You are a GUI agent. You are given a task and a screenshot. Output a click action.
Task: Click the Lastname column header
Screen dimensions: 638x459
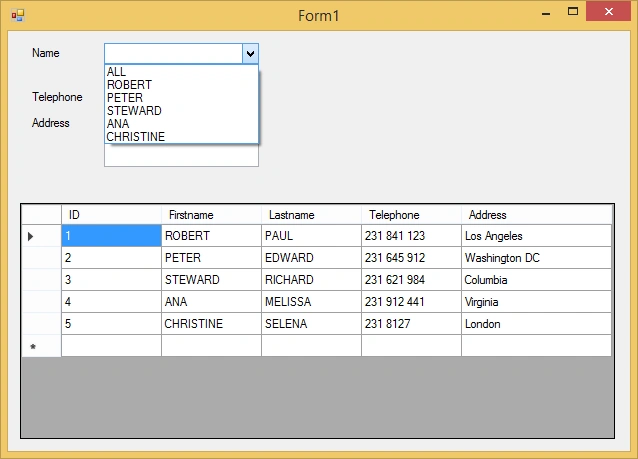[x=311, y=214]
